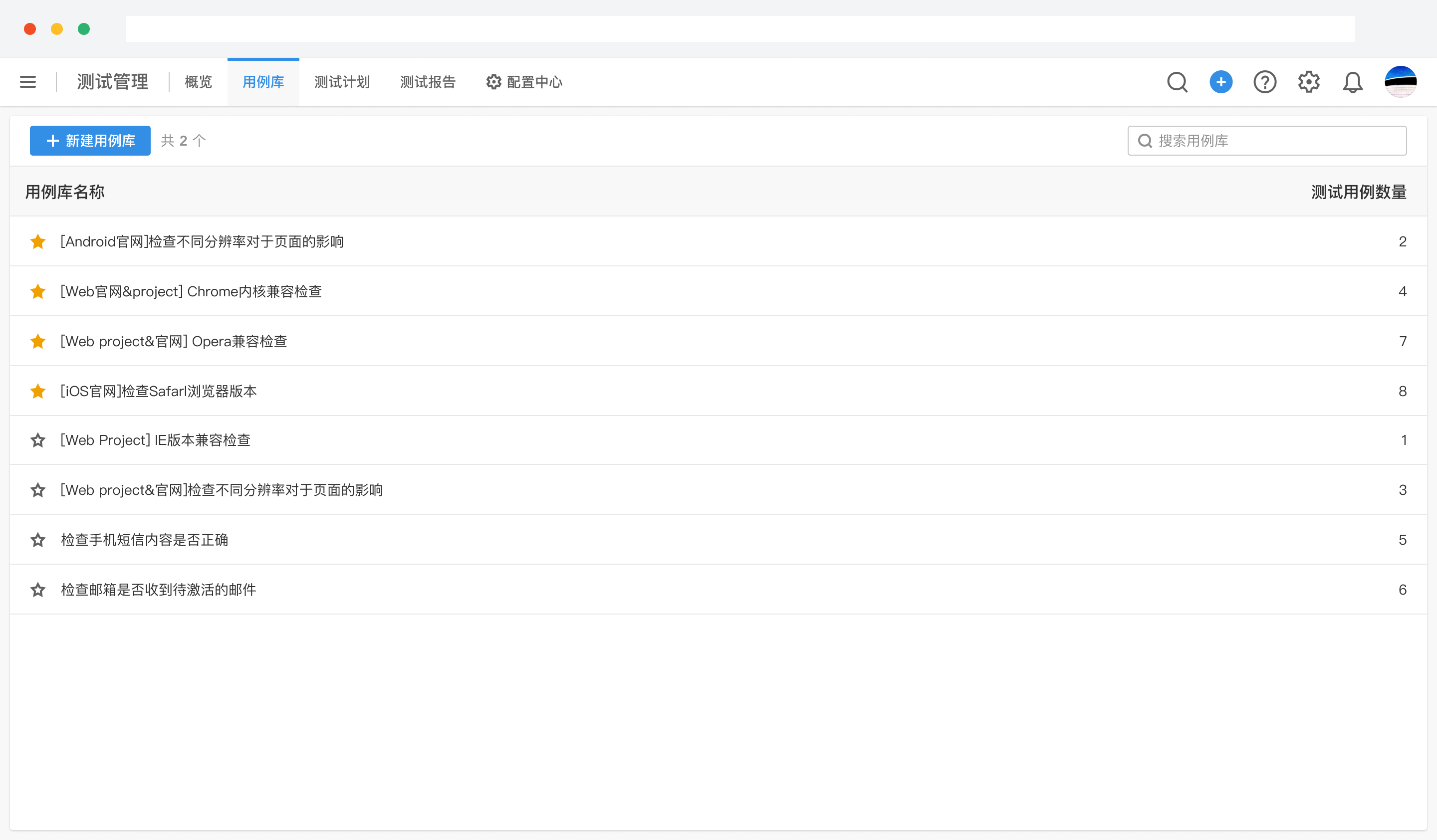Click the 新建用例库 button
The width and height of the screenshot is (1437, 840).
90,141
